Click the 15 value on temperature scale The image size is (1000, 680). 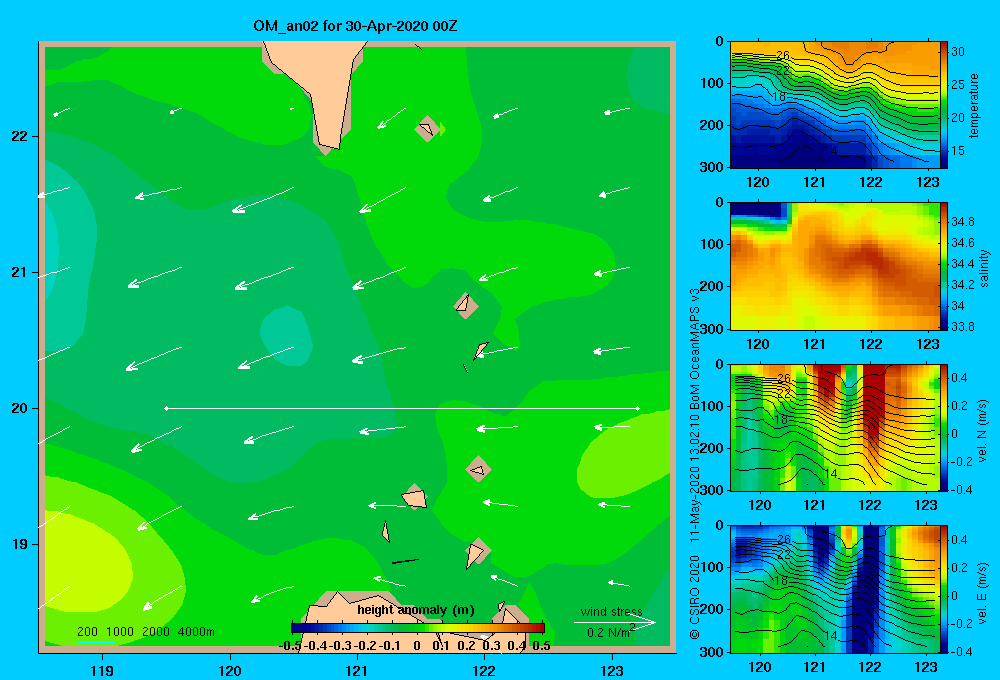pyautogui.click(x=958, y=151)
